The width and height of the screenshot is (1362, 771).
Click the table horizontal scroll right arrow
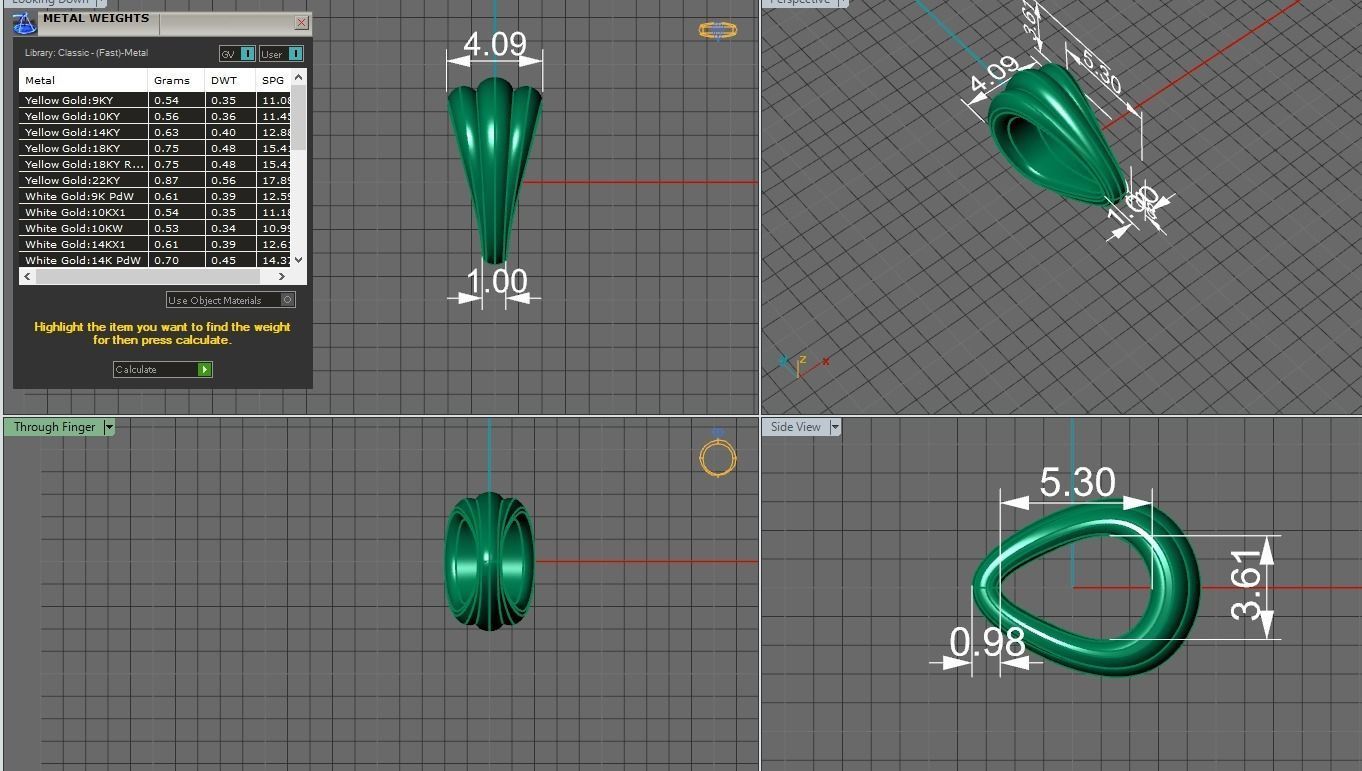click(283, 277)
